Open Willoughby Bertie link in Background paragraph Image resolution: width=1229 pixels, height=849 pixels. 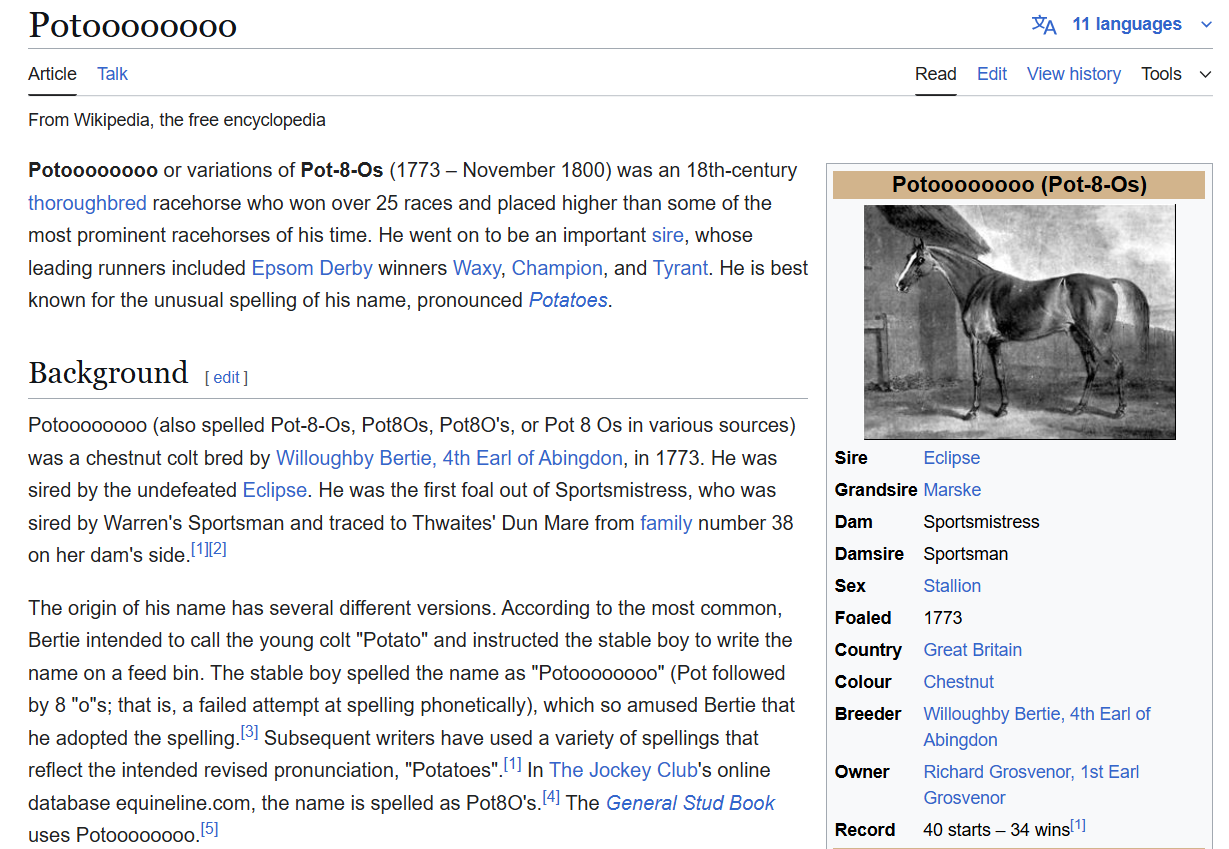[449, 458]
